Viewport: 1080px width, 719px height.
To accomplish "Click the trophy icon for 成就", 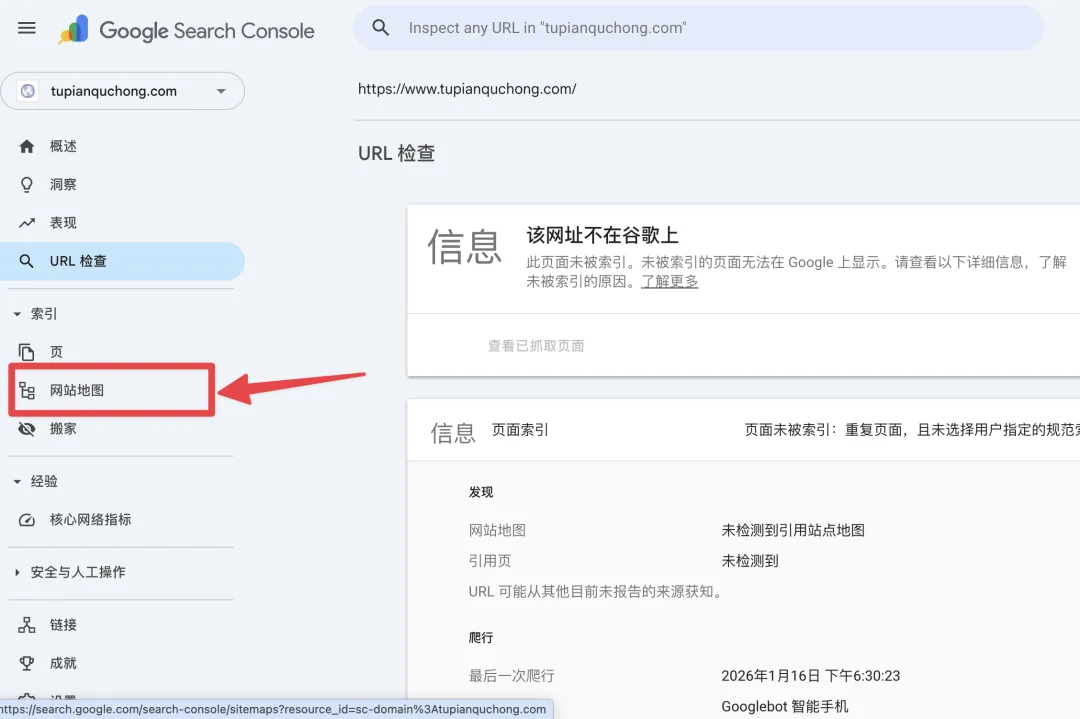I will tap(27, 663).
